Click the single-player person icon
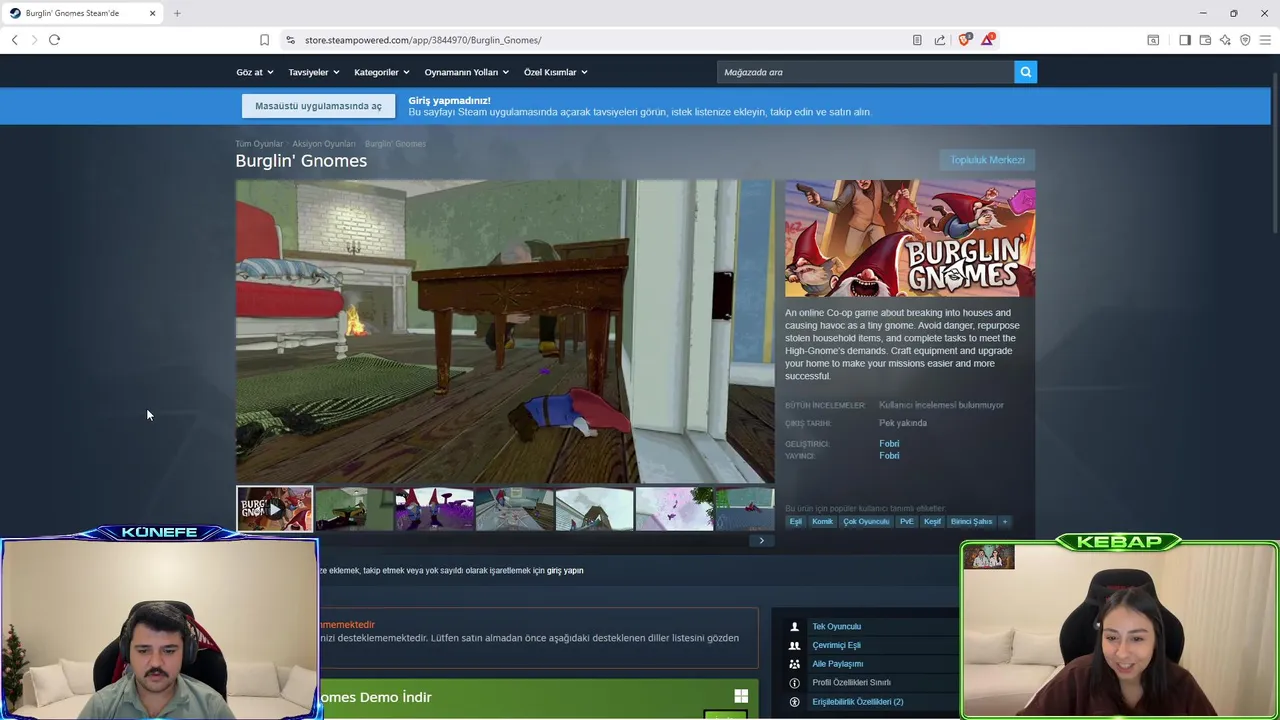This screenshot has width=1280, height=720. coord(794,626)
